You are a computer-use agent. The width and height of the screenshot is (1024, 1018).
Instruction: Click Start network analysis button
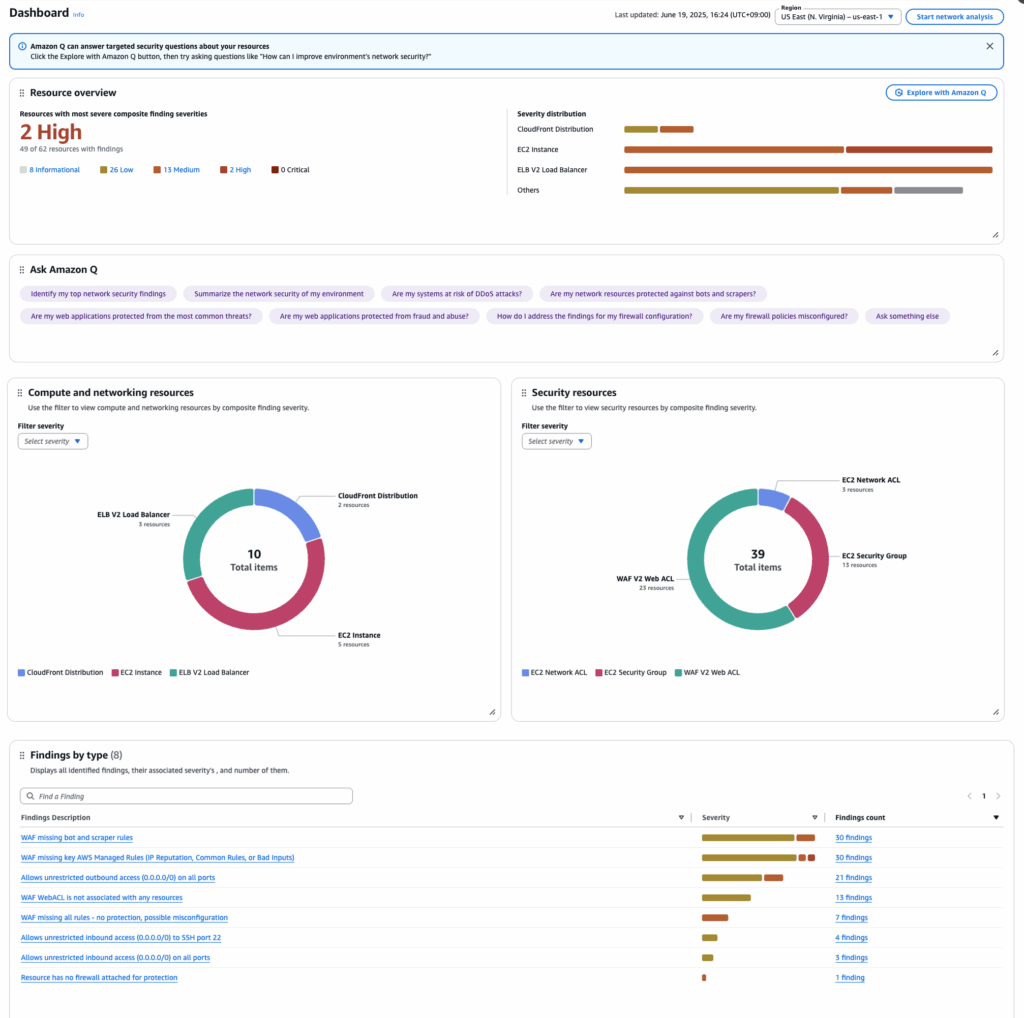pyautogui.click(x=954, y=17)
